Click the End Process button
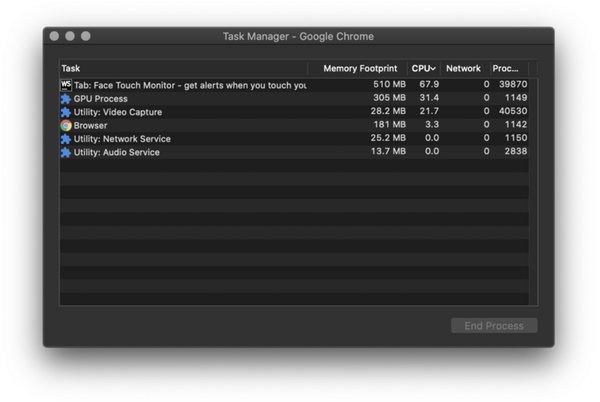The width and height of the screenshot is (600, 402). [494, 326]
